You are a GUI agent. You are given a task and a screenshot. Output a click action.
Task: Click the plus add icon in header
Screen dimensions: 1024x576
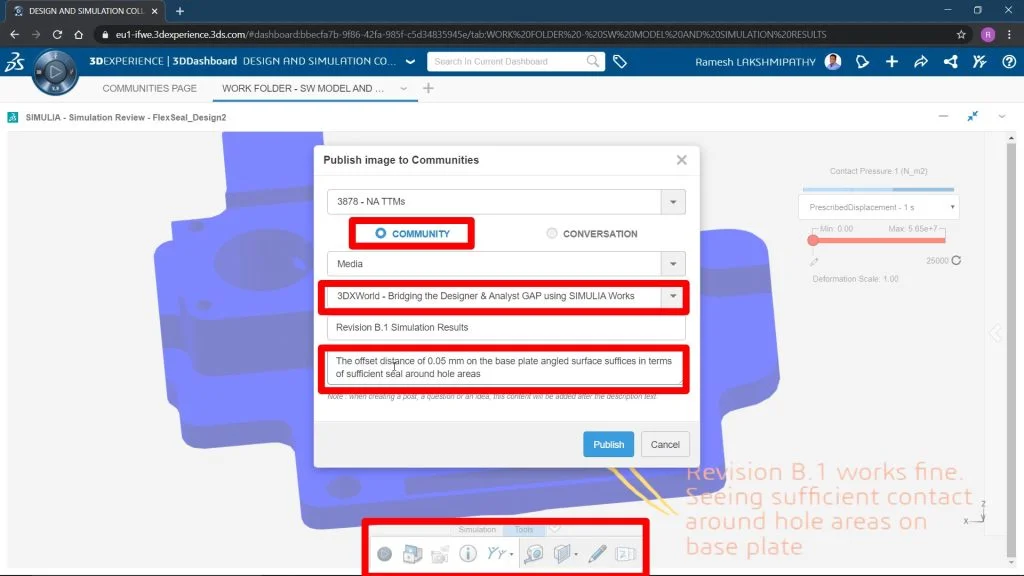[x=892, y=62]
